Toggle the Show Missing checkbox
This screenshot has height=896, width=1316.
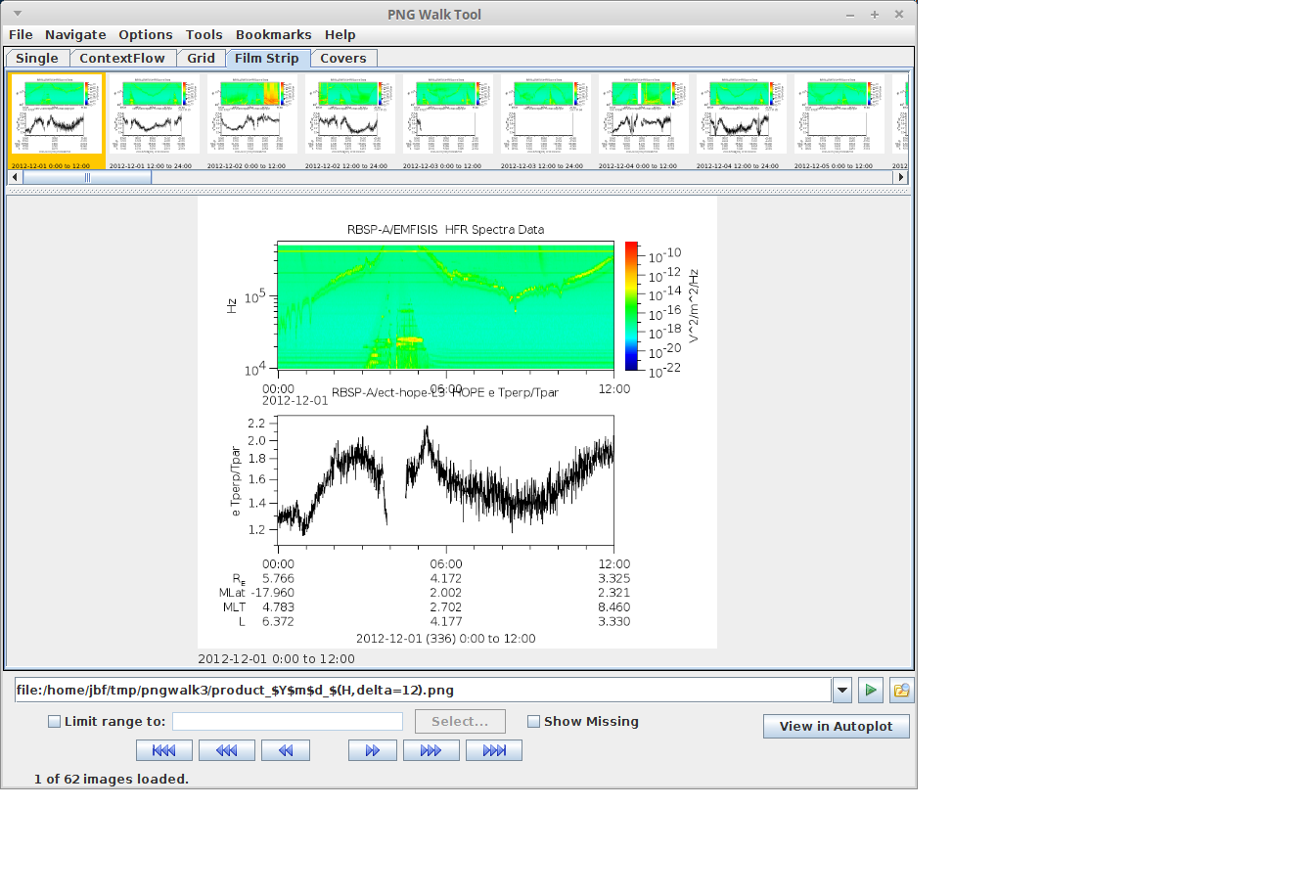(x=533, y=722)
